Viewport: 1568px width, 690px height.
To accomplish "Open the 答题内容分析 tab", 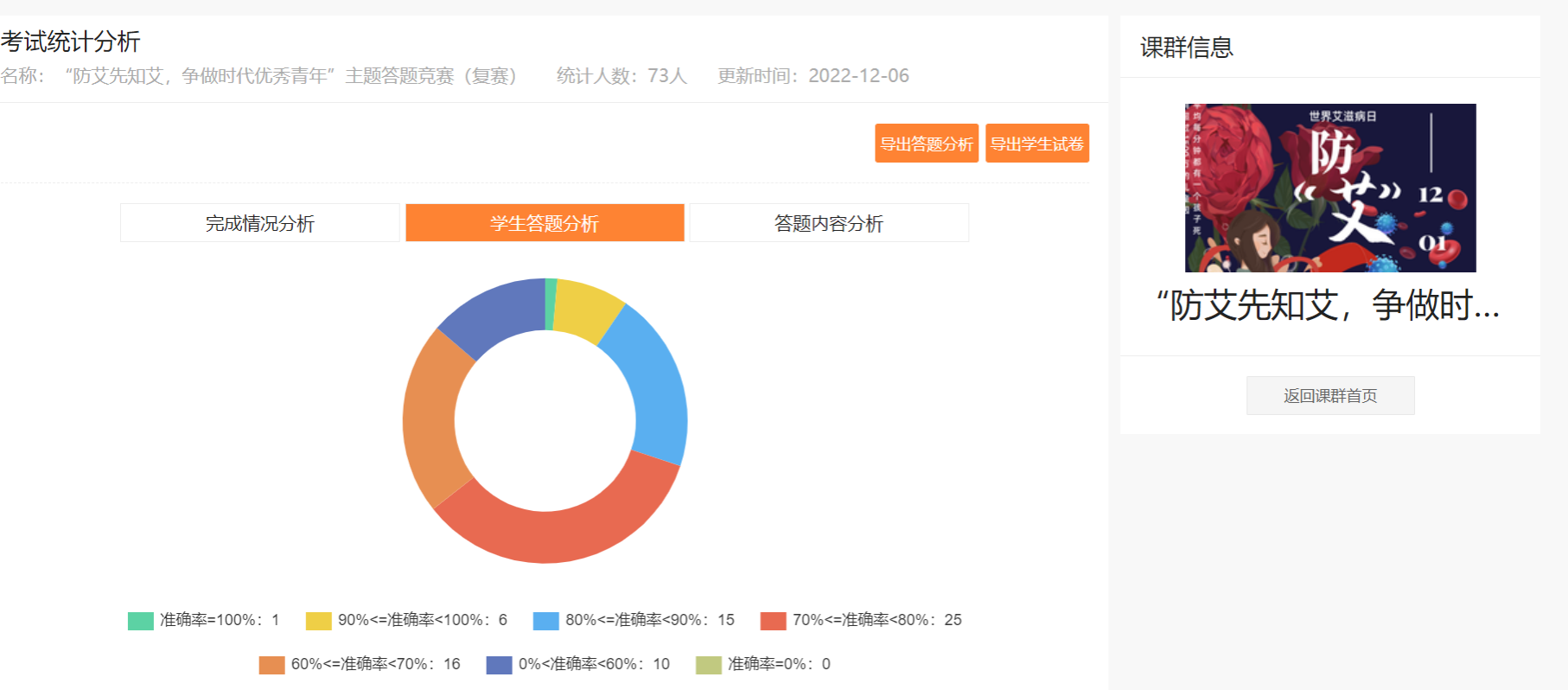I will [x=828, y=223].
